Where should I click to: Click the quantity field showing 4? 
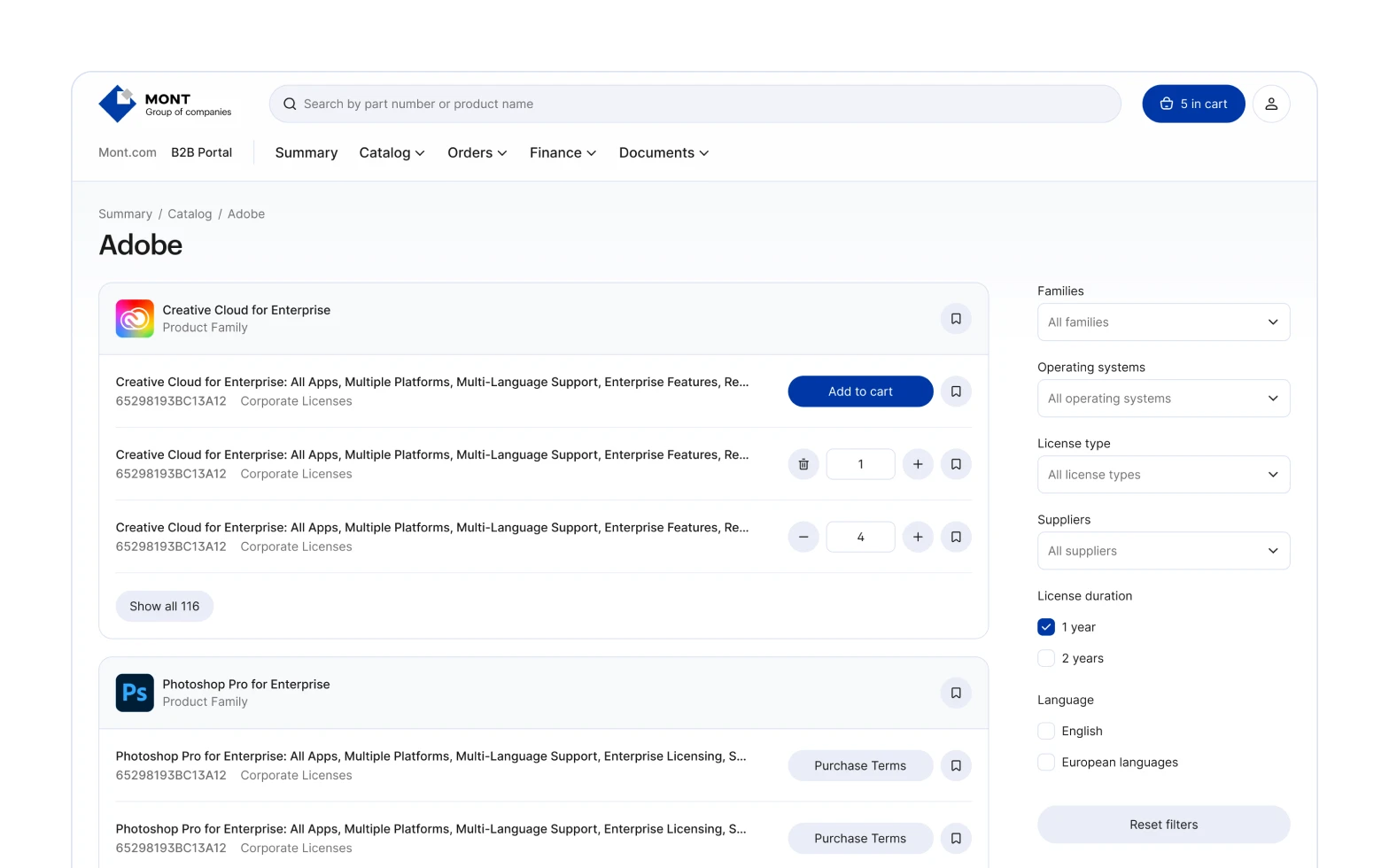(860, 537)
